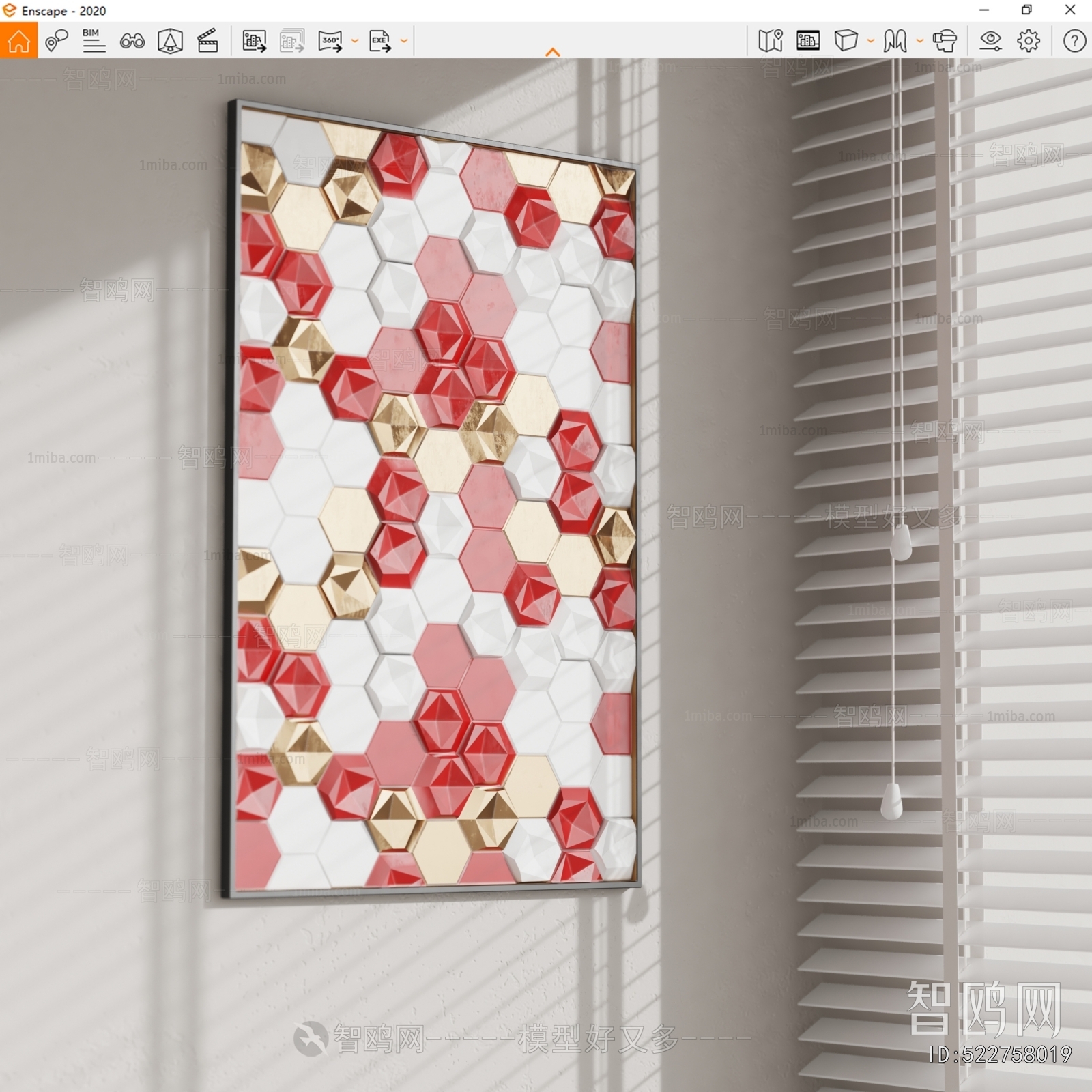Toggle the safe frame icon

coord(808,40)
